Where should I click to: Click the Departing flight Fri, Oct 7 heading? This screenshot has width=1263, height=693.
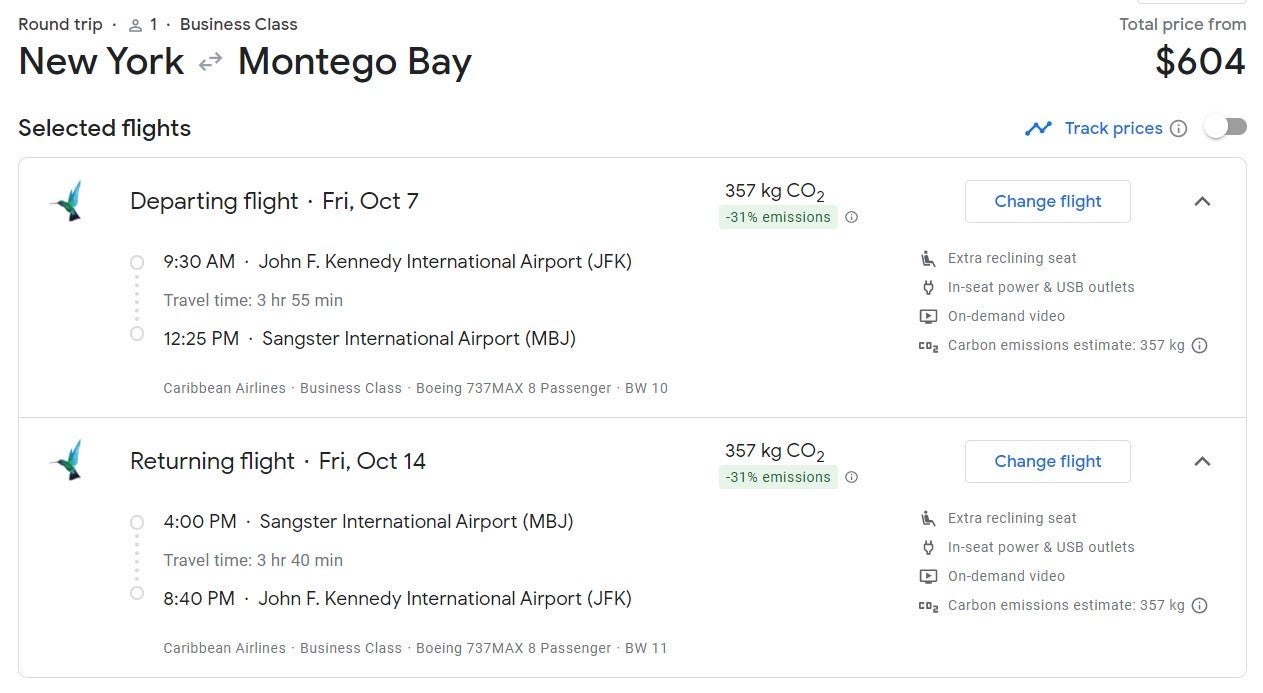coord(274,201)
